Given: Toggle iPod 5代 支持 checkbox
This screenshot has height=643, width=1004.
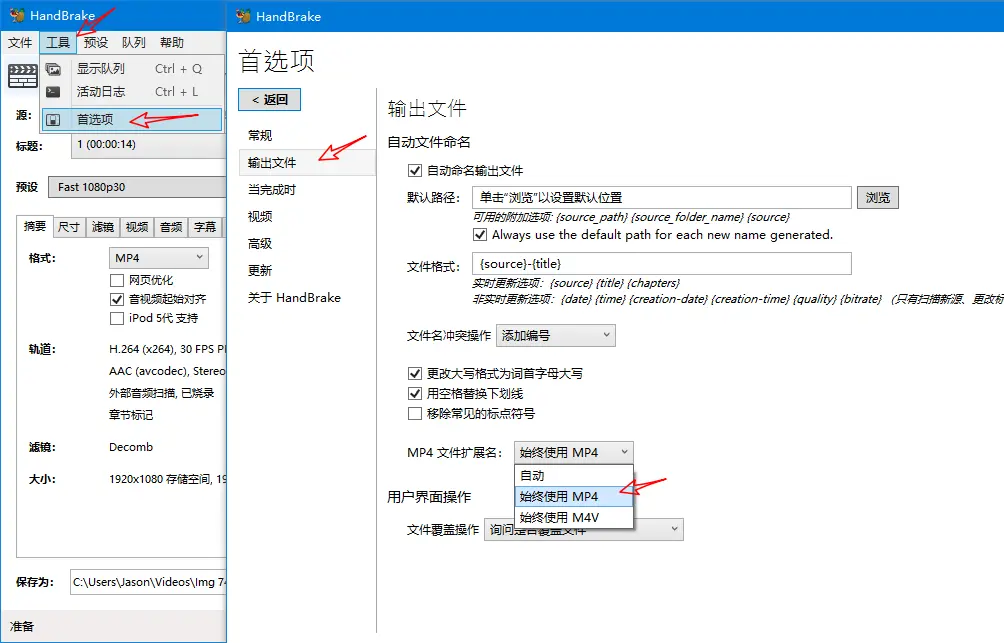Looking at the screenshot, I should tap(117, 318).
